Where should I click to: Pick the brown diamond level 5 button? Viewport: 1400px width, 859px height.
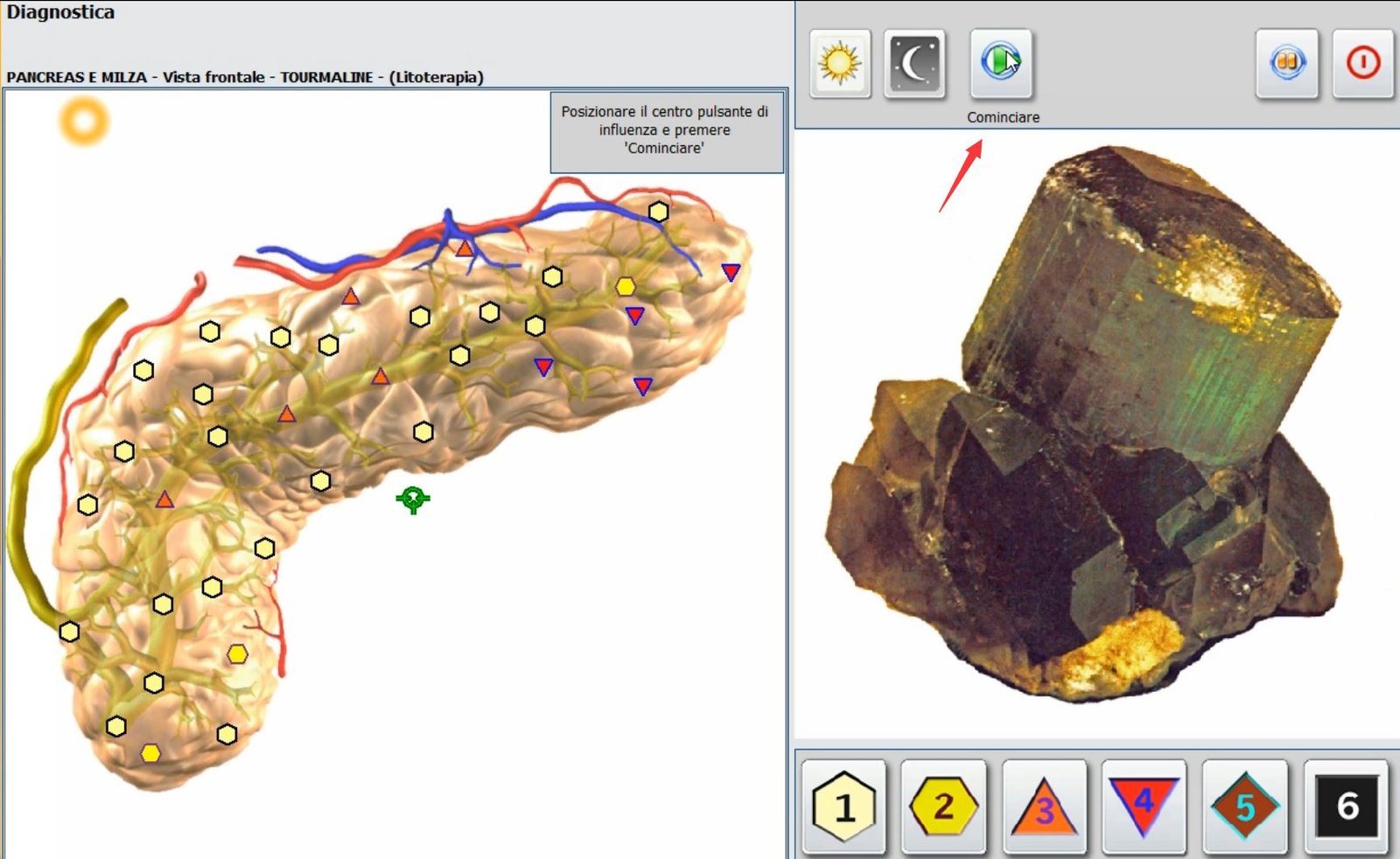tap(1244, 807)
